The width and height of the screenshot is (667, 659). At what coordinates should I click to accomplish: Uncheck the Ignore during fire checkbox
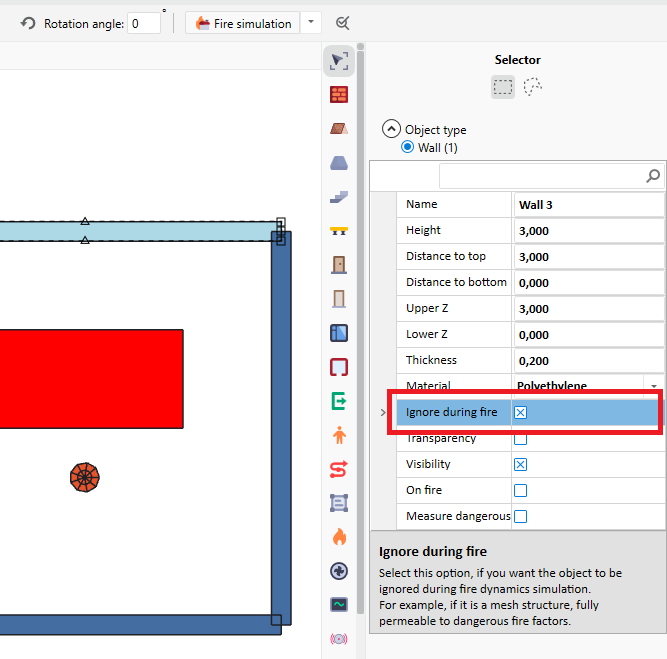[x=520, y=412]
